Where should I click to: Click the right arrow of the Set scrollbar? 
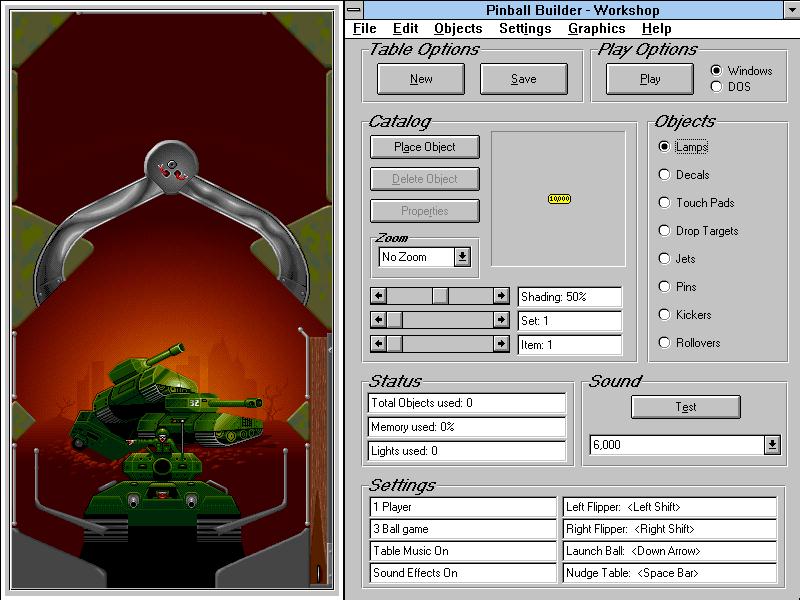coord(501,320)
